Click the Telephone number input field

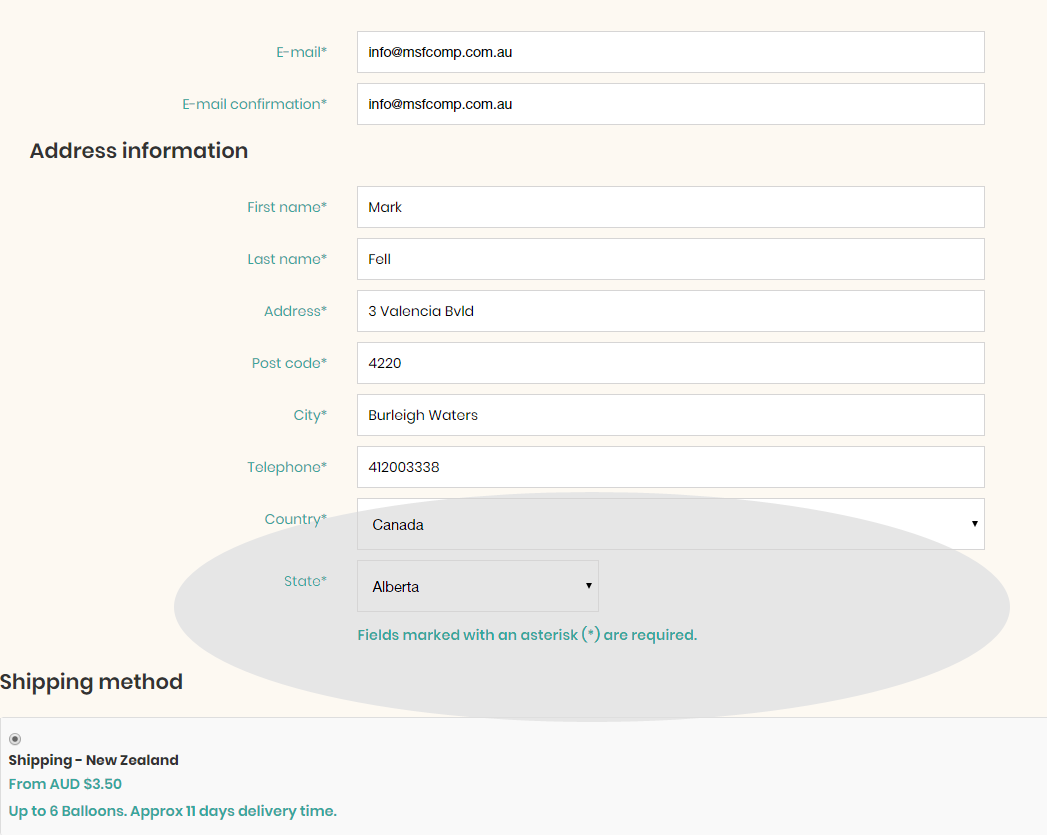670,467
